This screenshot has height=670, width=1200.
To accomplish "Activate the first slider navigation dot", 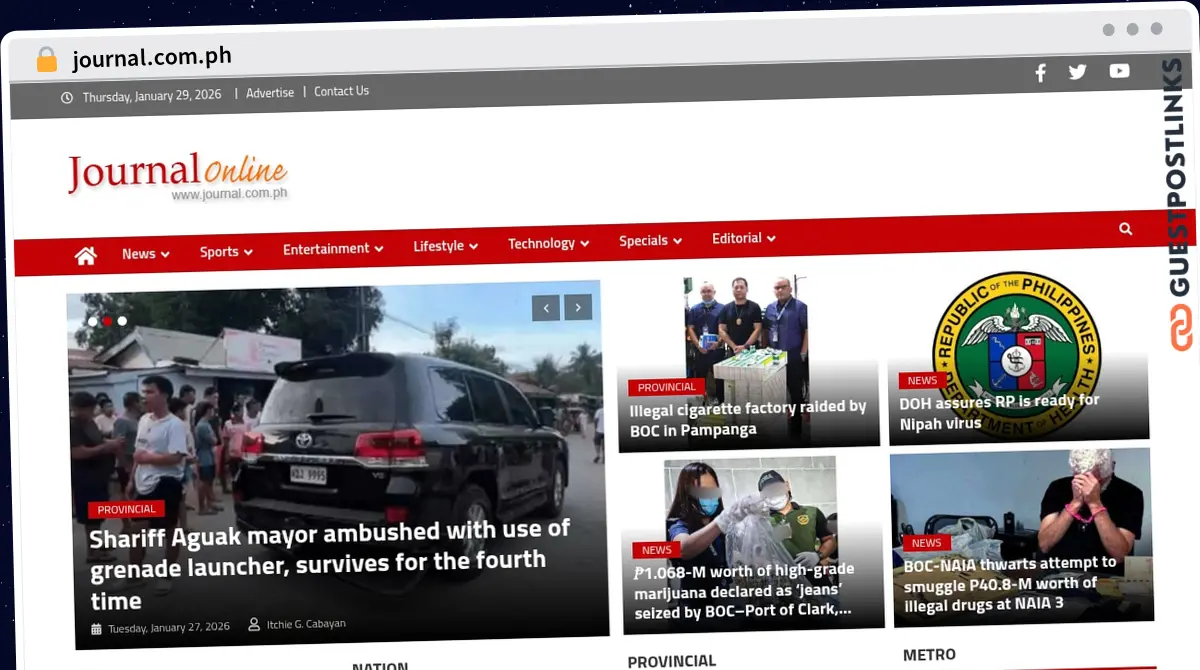I will pos(93,321).
